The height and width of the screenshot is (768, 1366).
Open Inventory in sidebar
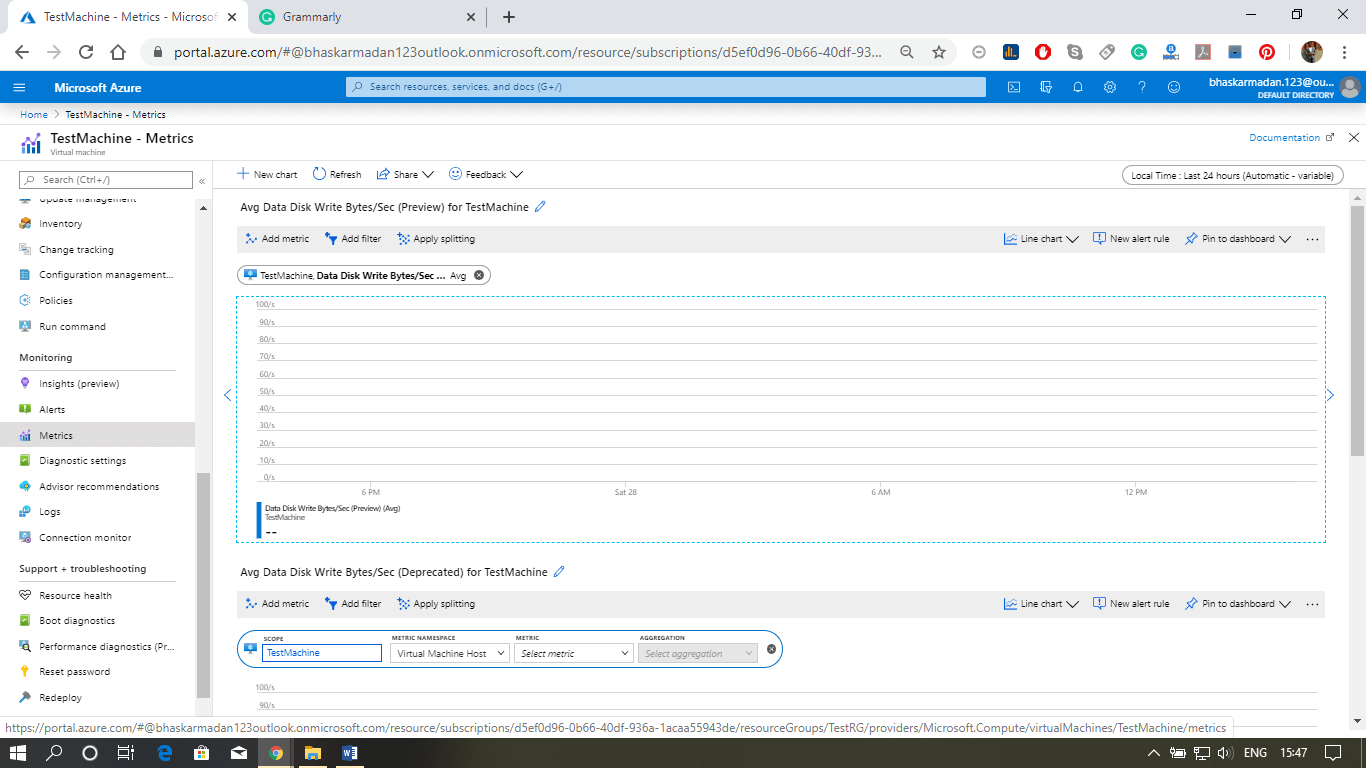pyautogui.click(x=60, y=224)
